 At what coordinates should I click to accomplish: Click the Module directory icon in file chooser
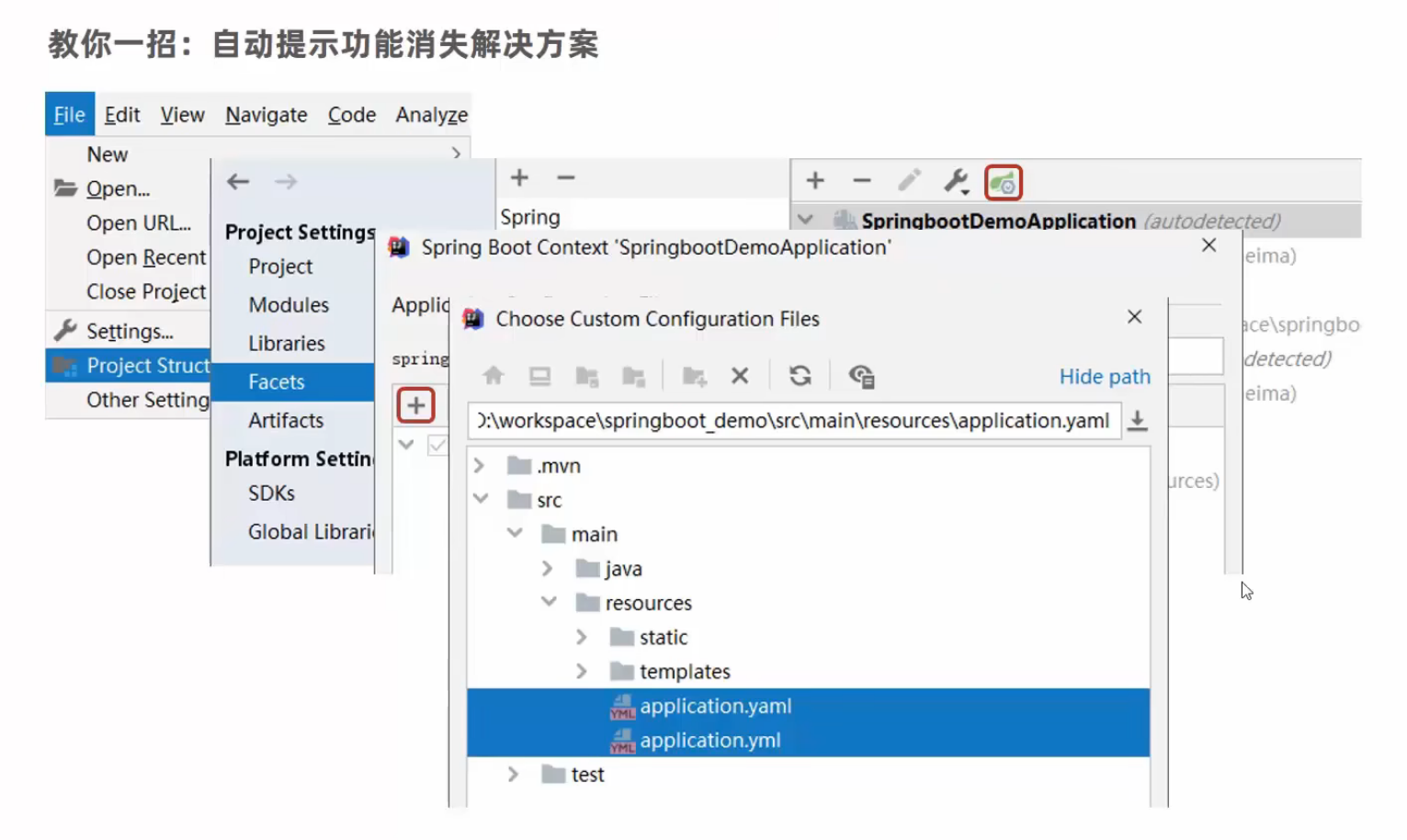[633, 376]
